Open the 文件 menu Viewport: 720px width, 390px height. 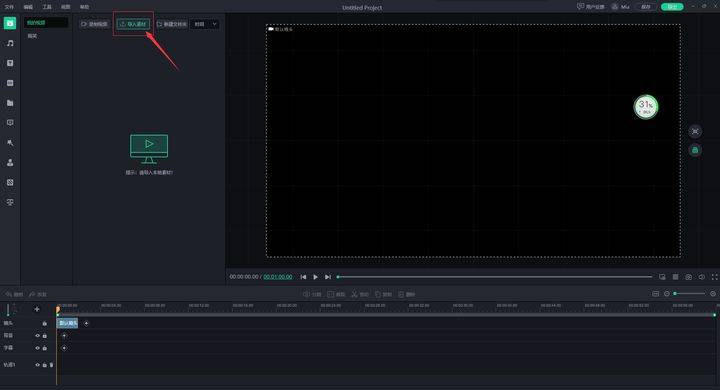click(9, 7)
